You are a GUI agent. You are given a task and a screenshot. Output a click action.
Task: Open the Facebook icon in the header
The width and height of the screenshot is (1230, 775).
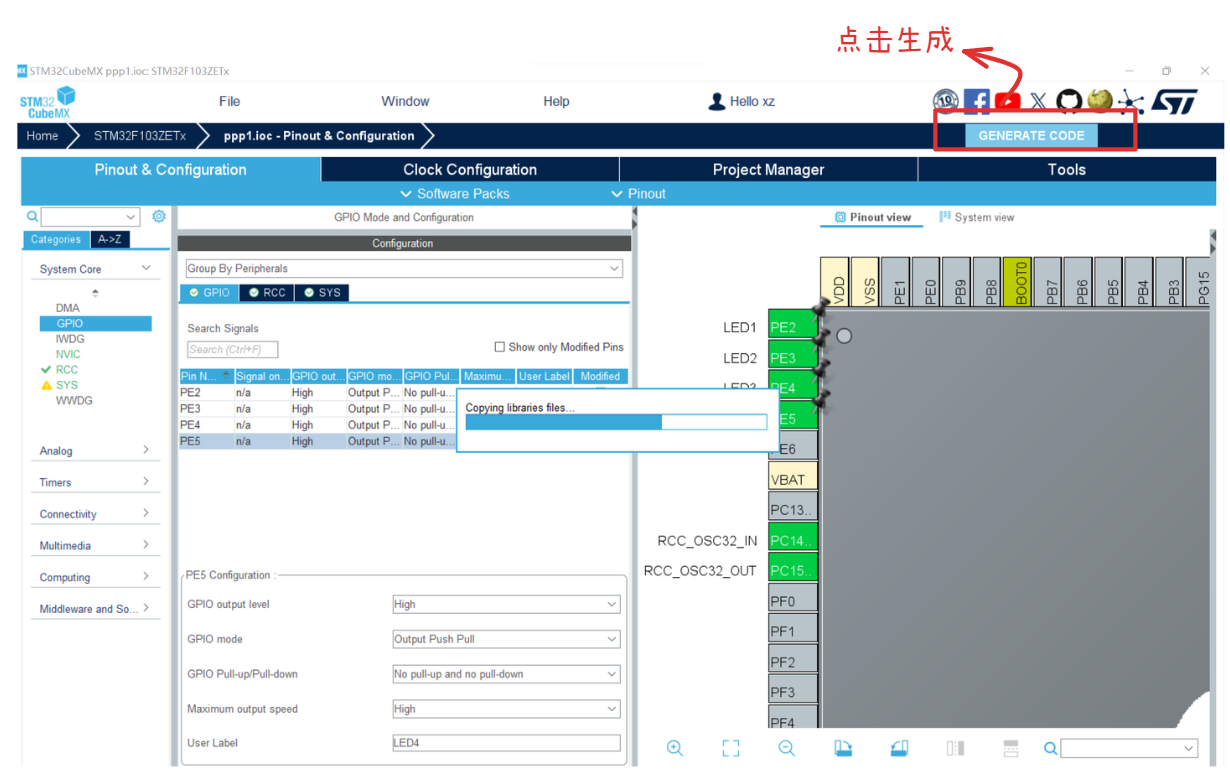[x=977, y=101]
